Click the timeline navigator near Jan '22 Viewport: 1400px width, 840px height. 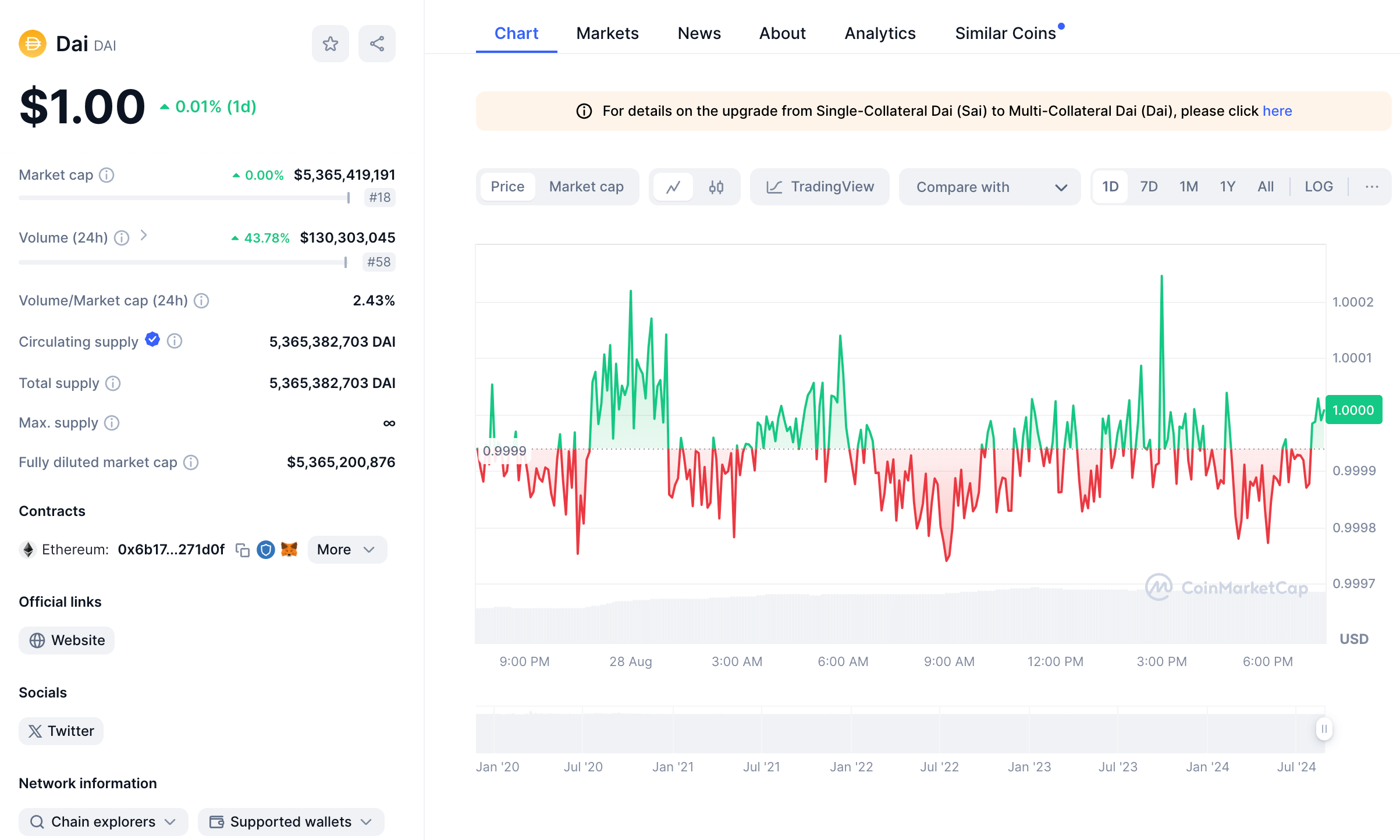[x=851, y=731]
